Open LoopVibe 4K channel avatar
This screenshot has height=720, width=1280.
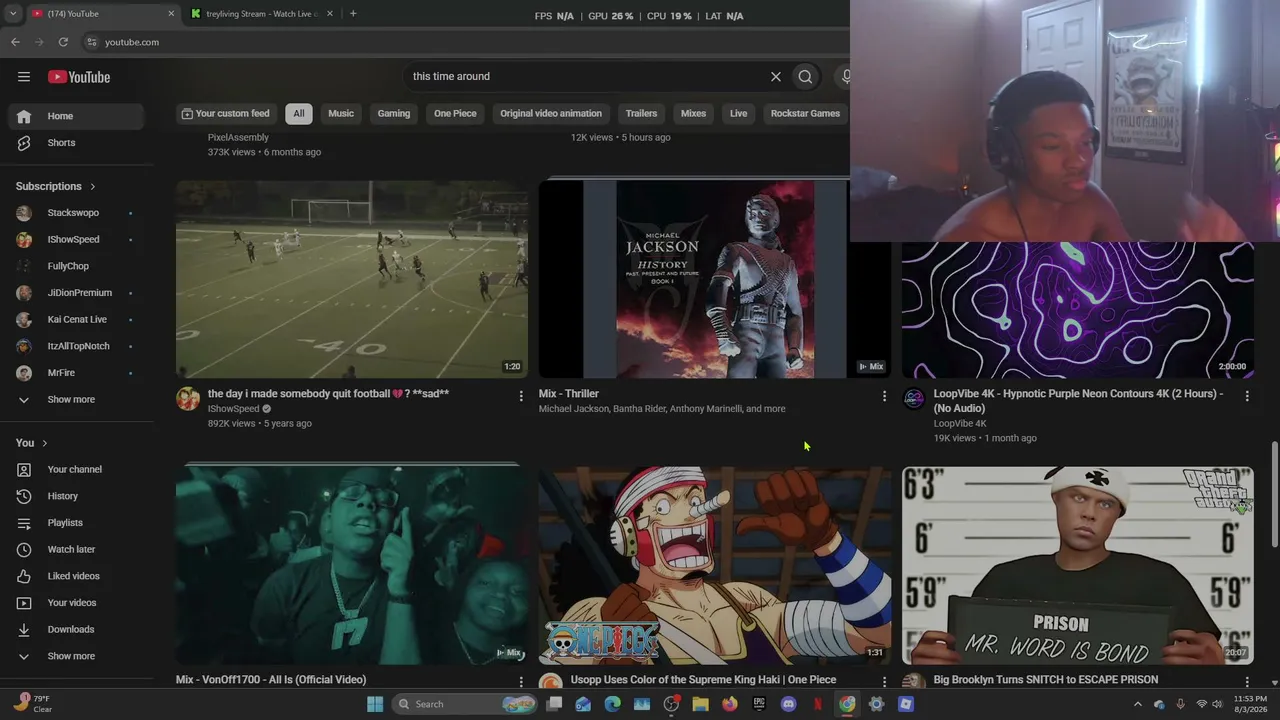coord(914,399)
